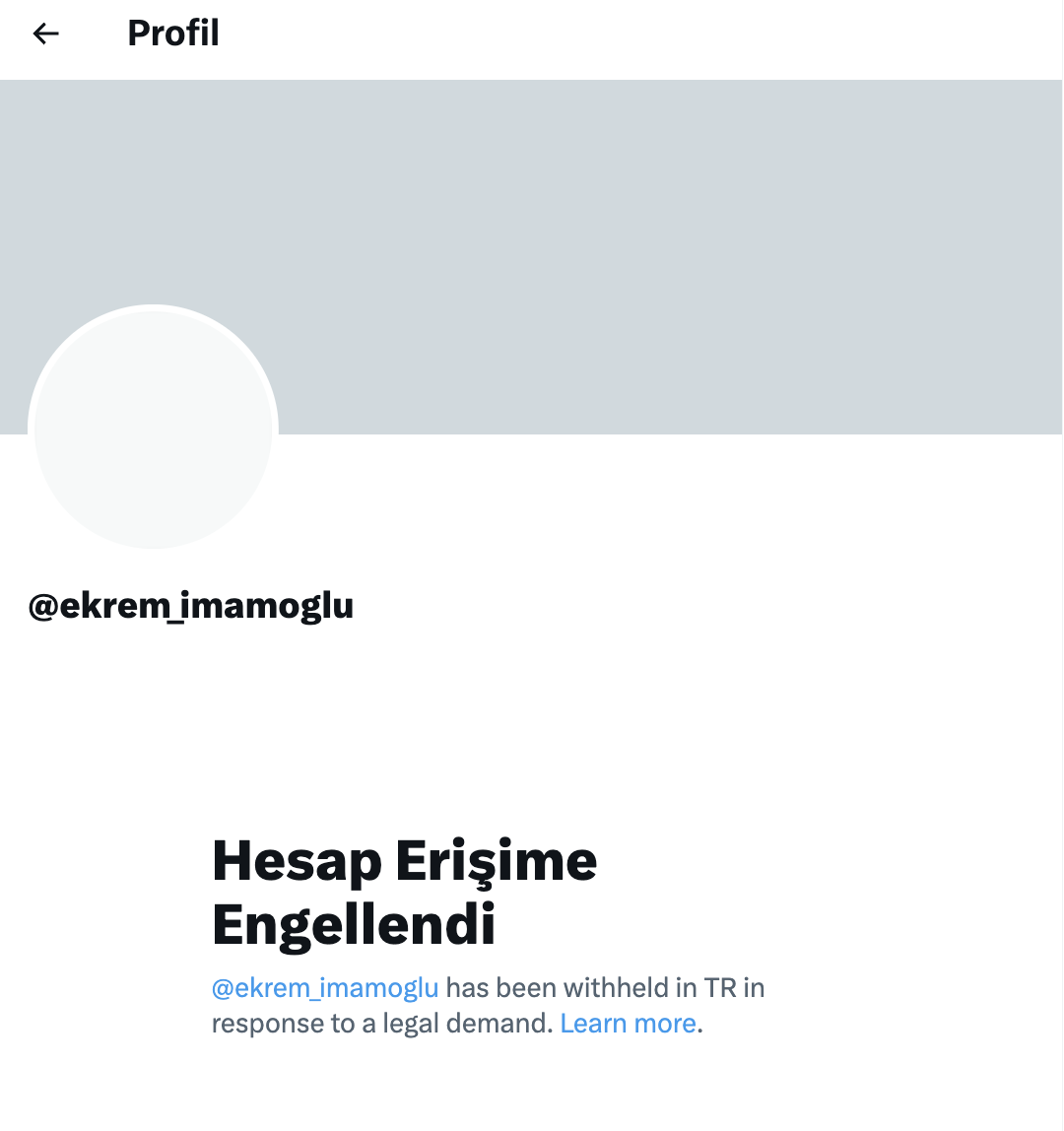Image resolution: width=1064 pixels, height=1131 pixels.
Task: Click the word Erişime in the heading
Action: (x=497, y=863)
